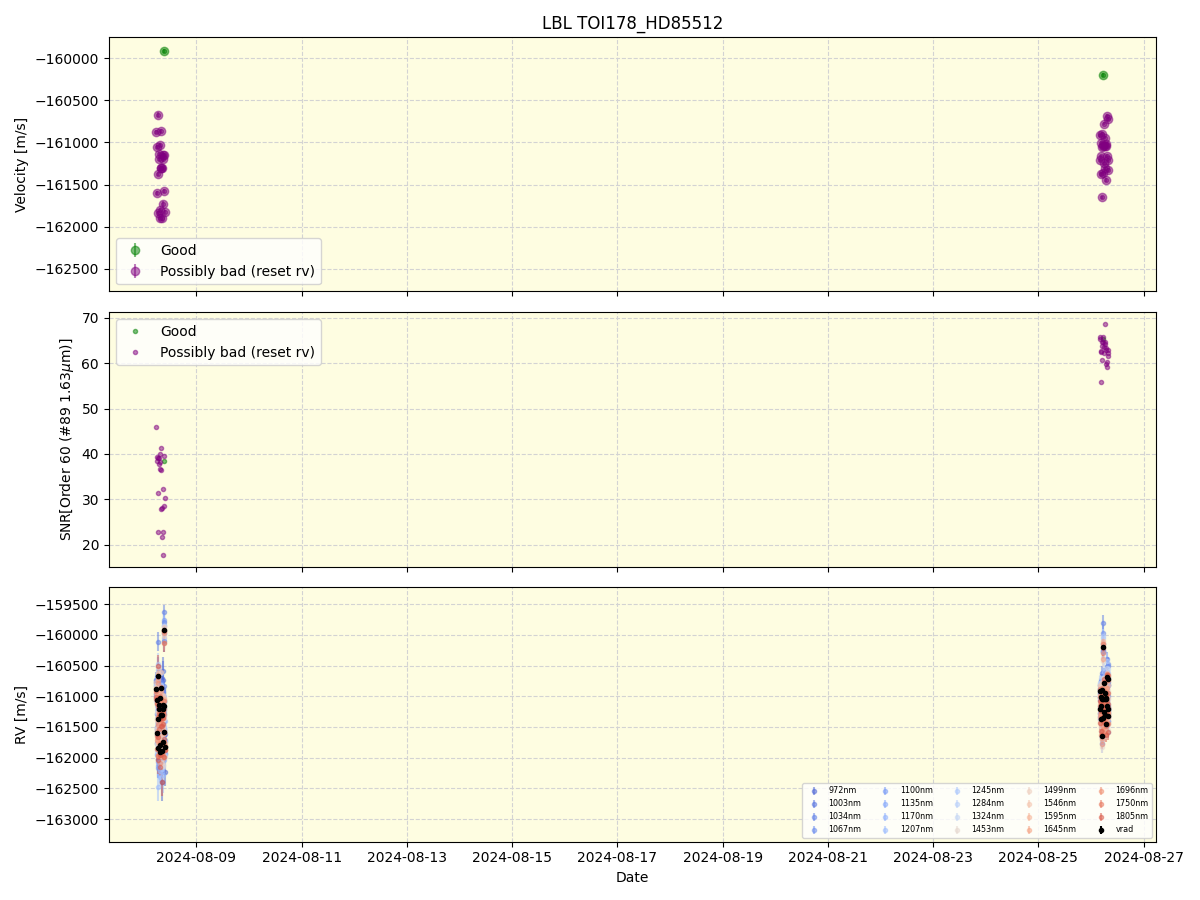
Task: Click the green Good velocity point on August 8
Action: click(x=164, y=51)
